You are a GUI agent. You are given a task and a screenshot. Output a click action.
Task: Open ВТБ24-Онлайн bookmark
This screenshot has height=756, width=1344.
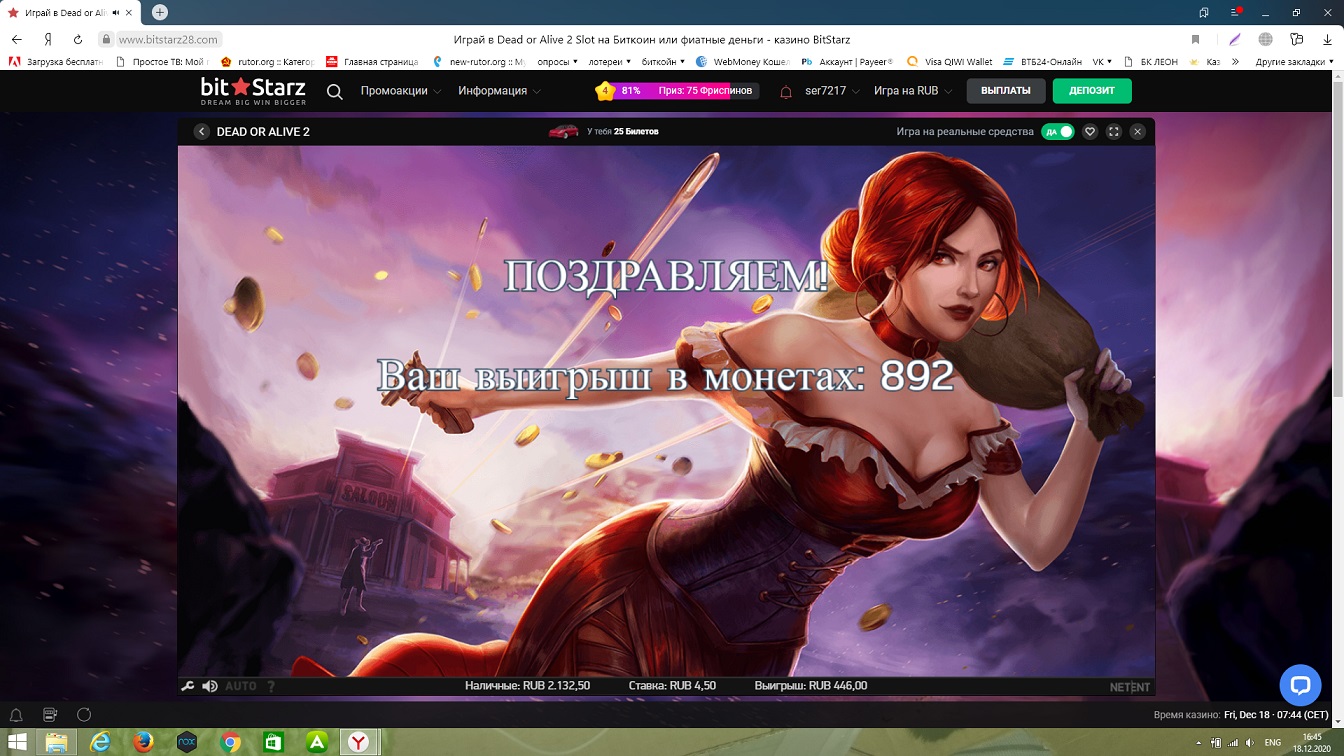pos(1042,61)
